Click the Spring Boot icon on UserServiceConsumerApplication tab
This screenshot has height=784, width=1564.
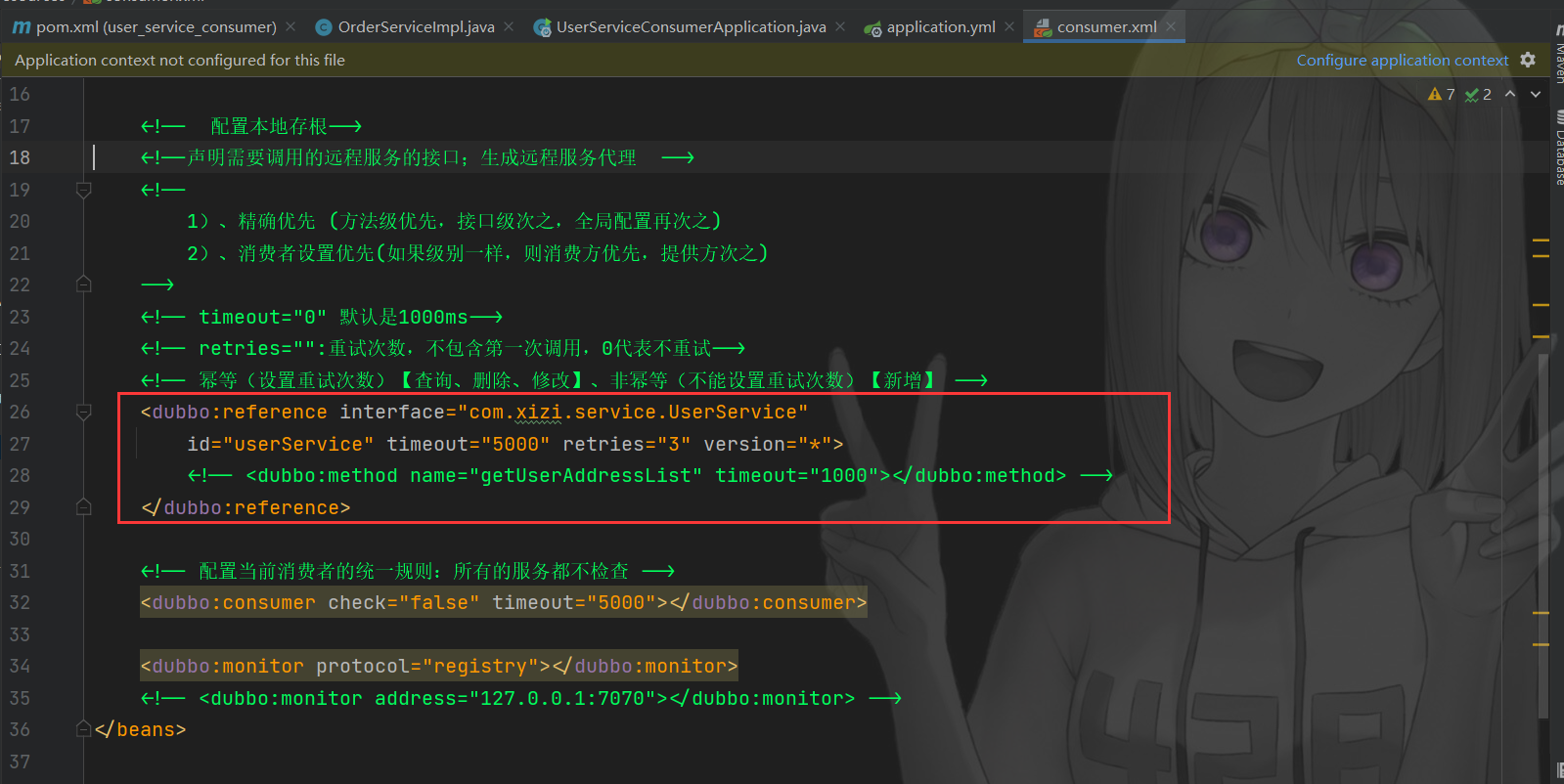[542, 27]
